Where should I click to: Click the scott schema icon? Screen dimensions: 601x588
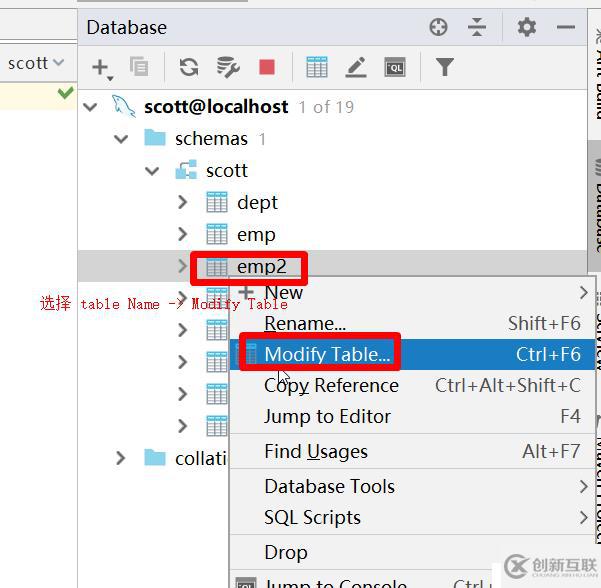coord(186,170)
